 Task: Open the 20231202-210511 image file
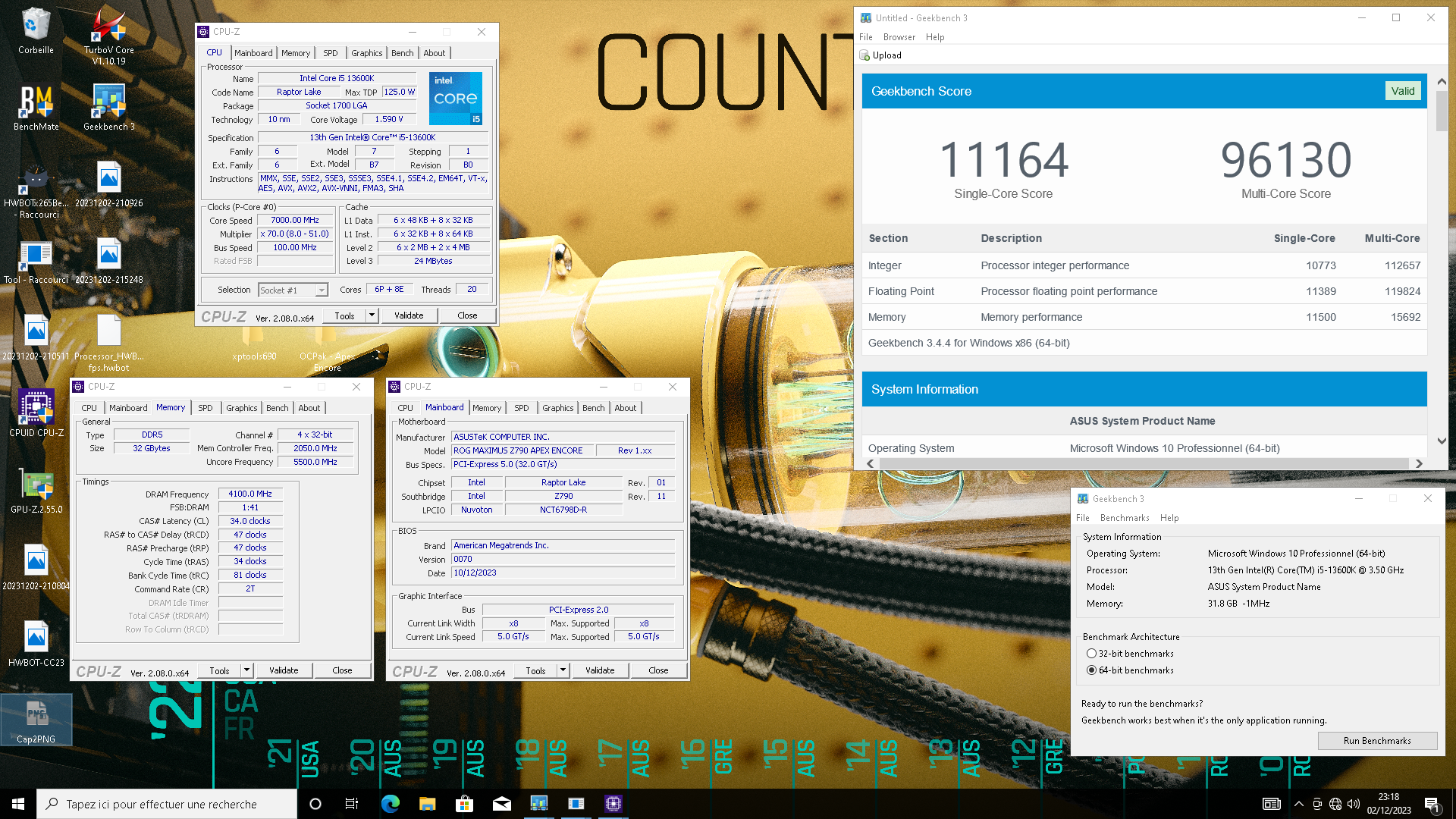(36, 337)
